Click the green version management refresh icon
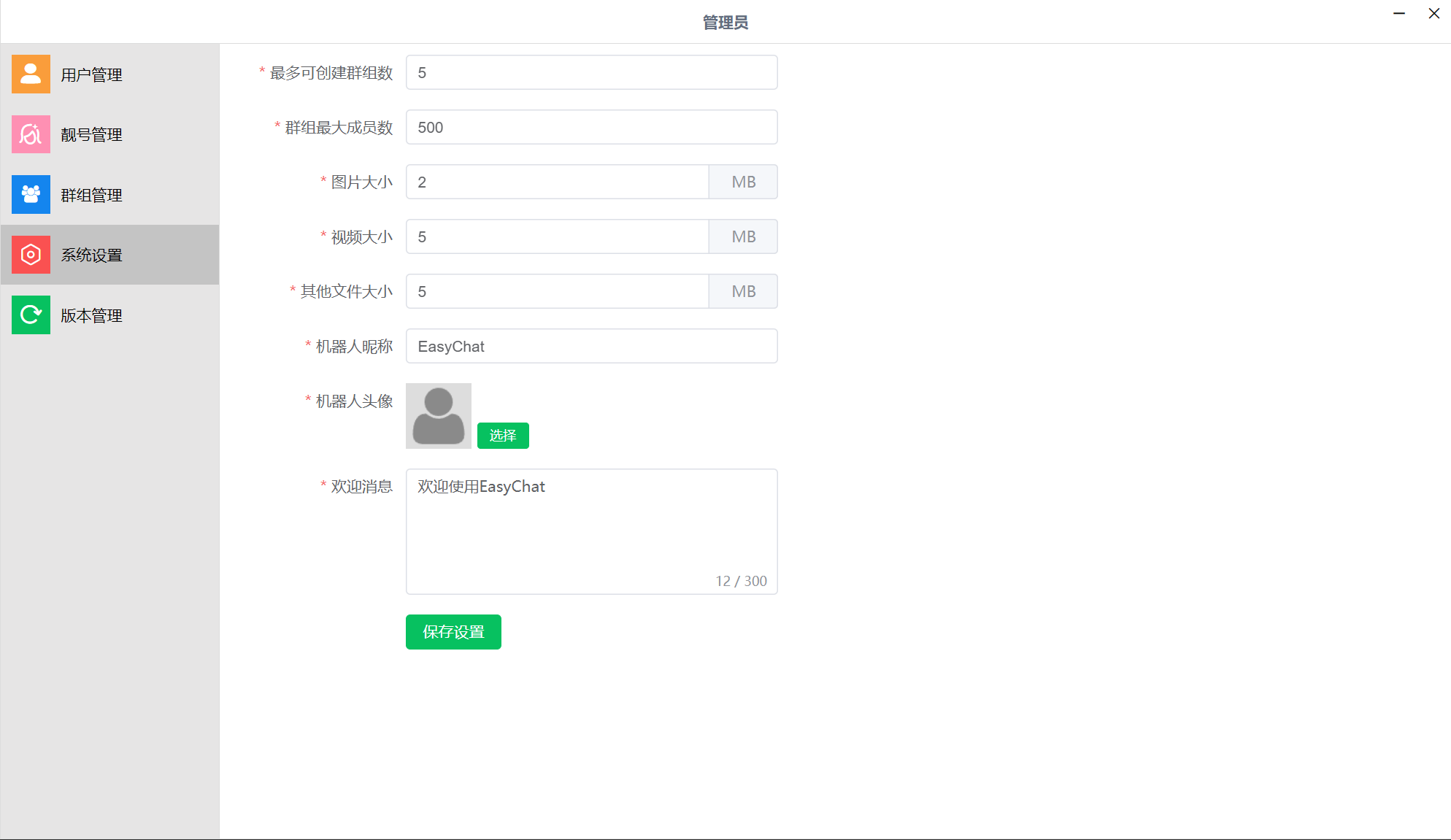 [31, 315]
